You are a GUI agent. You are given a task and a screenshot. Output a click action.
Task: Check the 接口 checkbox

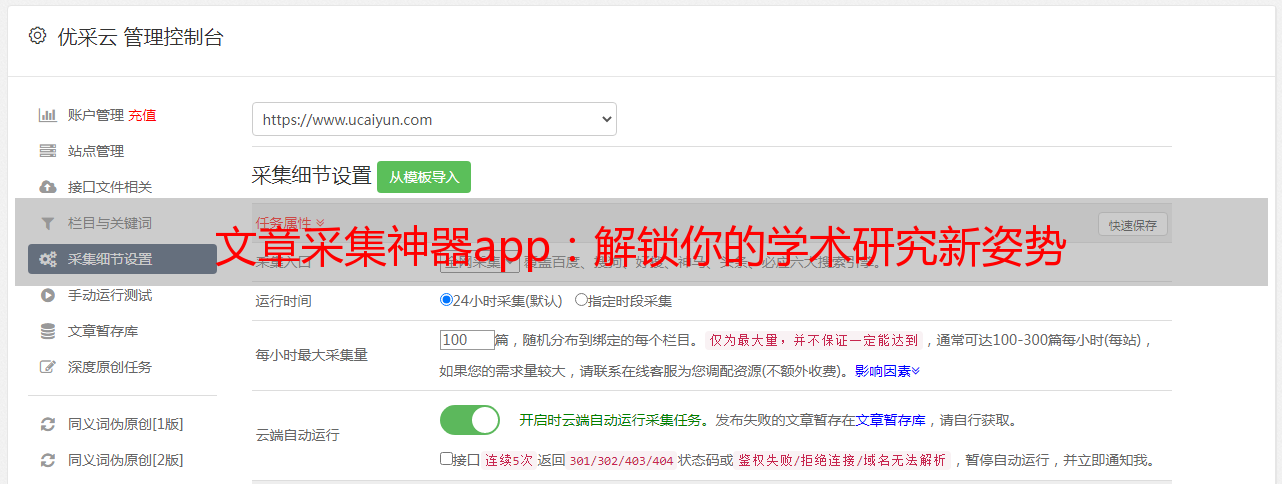click(446, 459)
